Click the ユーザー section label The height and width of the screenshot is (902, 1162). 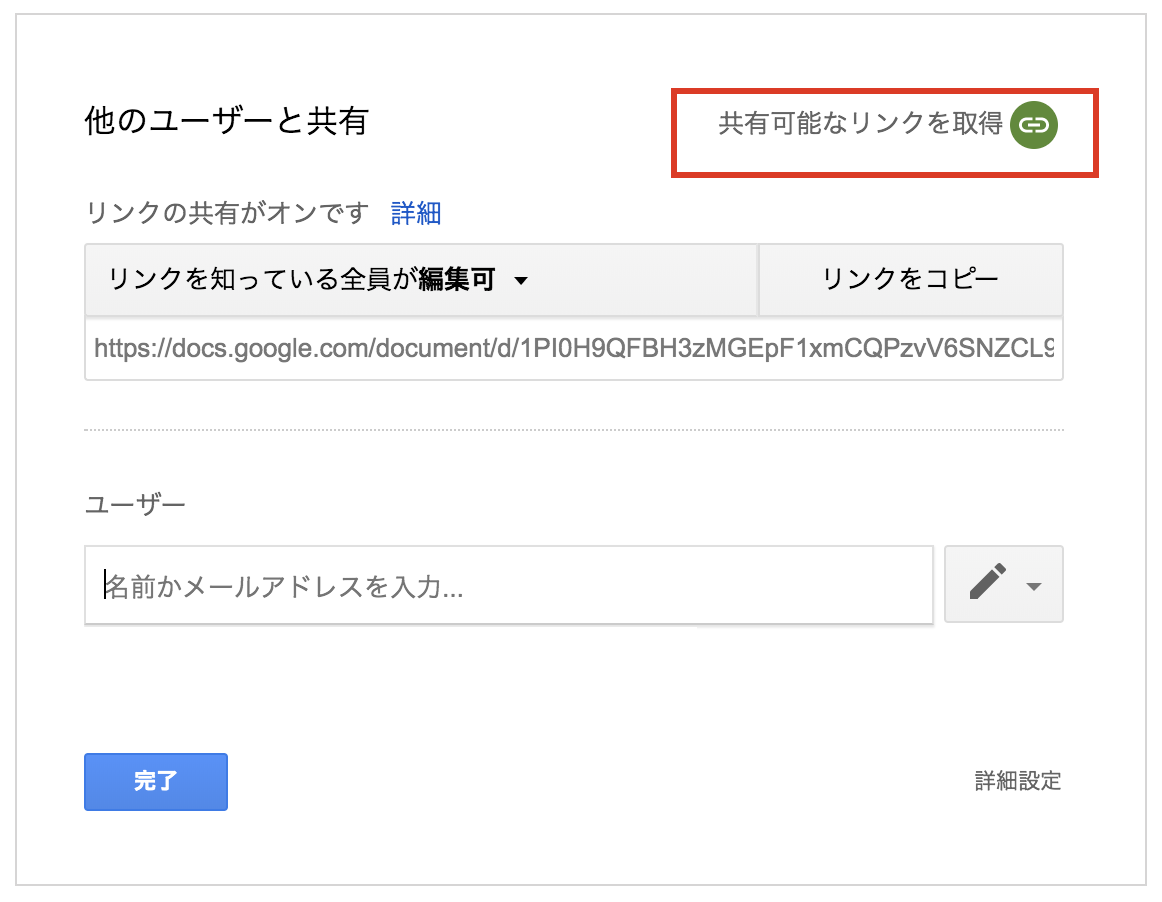coord(135,505)
